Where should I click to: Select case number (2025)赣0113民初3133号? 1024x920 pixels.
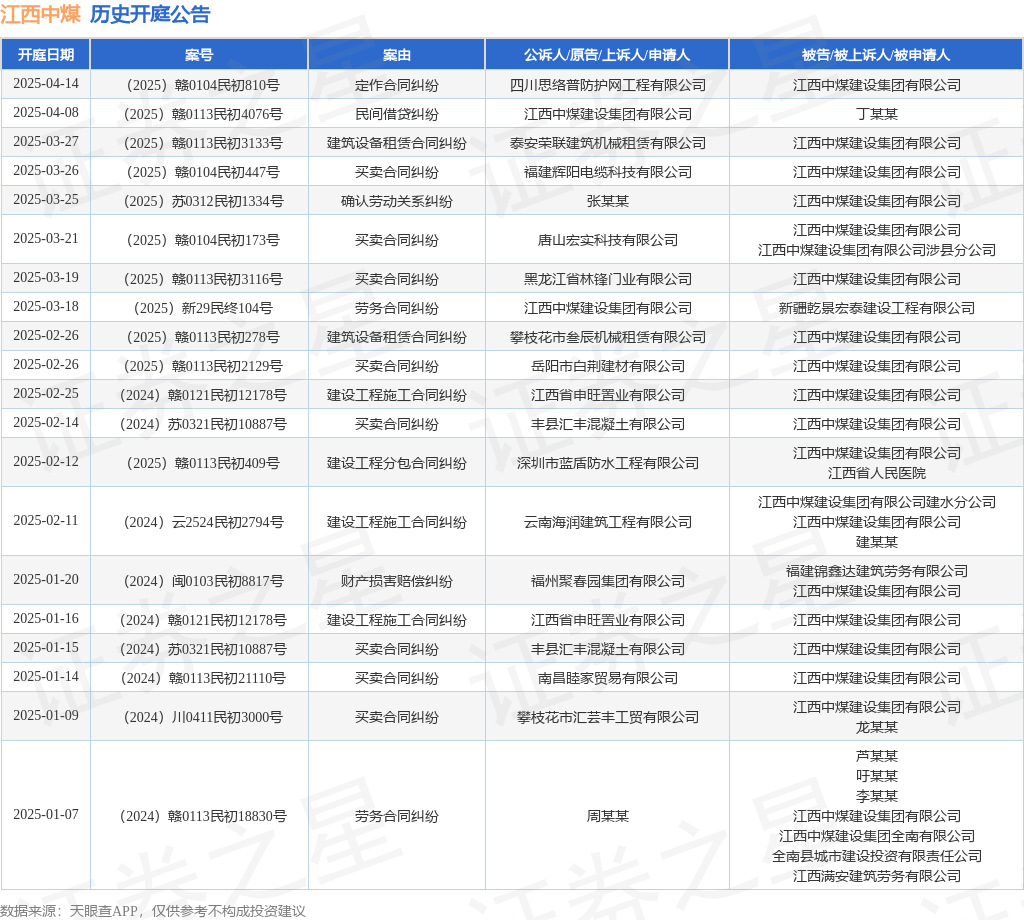(203, 143)
